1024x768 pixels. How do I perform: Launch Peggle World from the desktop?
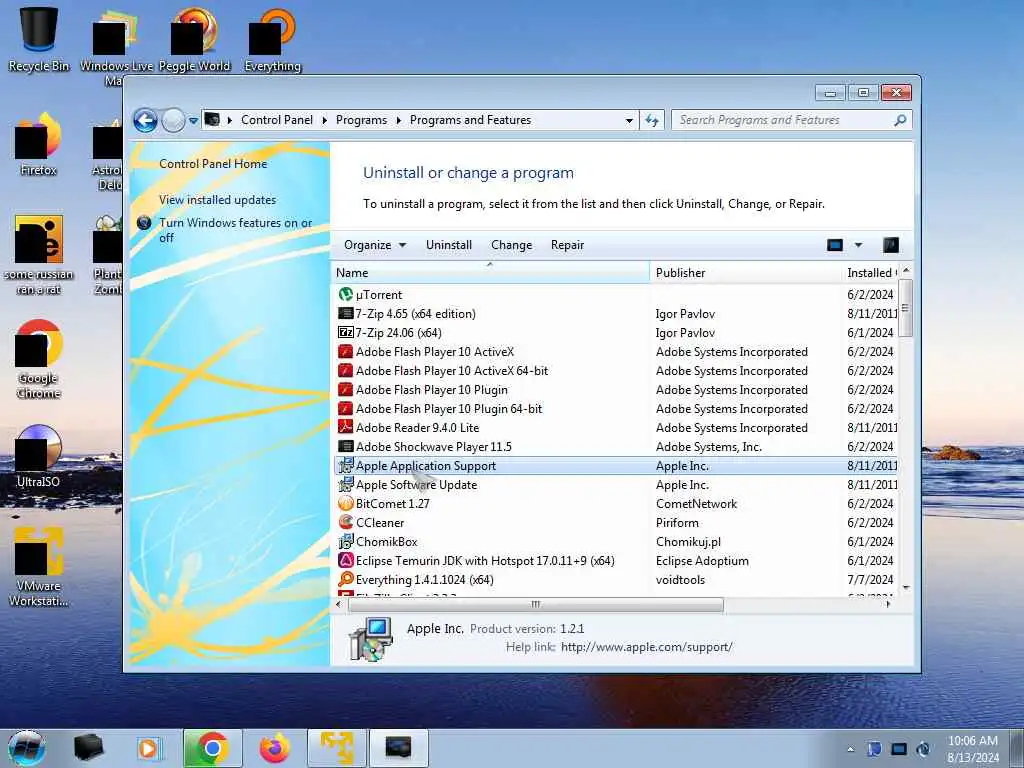(x=194, y=38)
